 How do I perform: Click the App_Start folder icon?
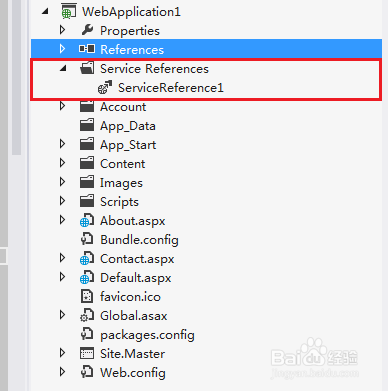point(87,144)
